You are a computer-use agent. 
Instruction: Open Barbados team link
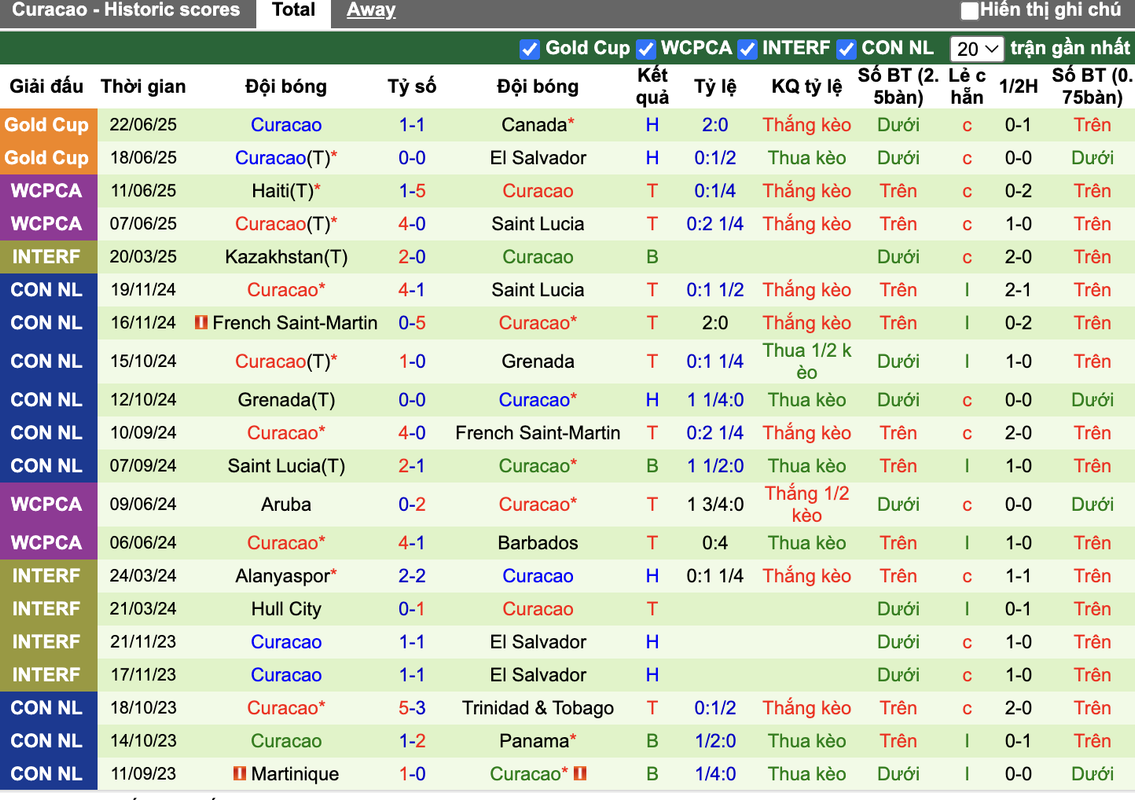538,542
